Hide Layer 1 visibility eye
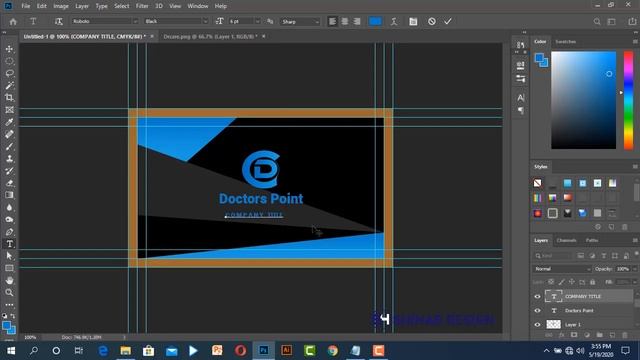 click(538, 325)
